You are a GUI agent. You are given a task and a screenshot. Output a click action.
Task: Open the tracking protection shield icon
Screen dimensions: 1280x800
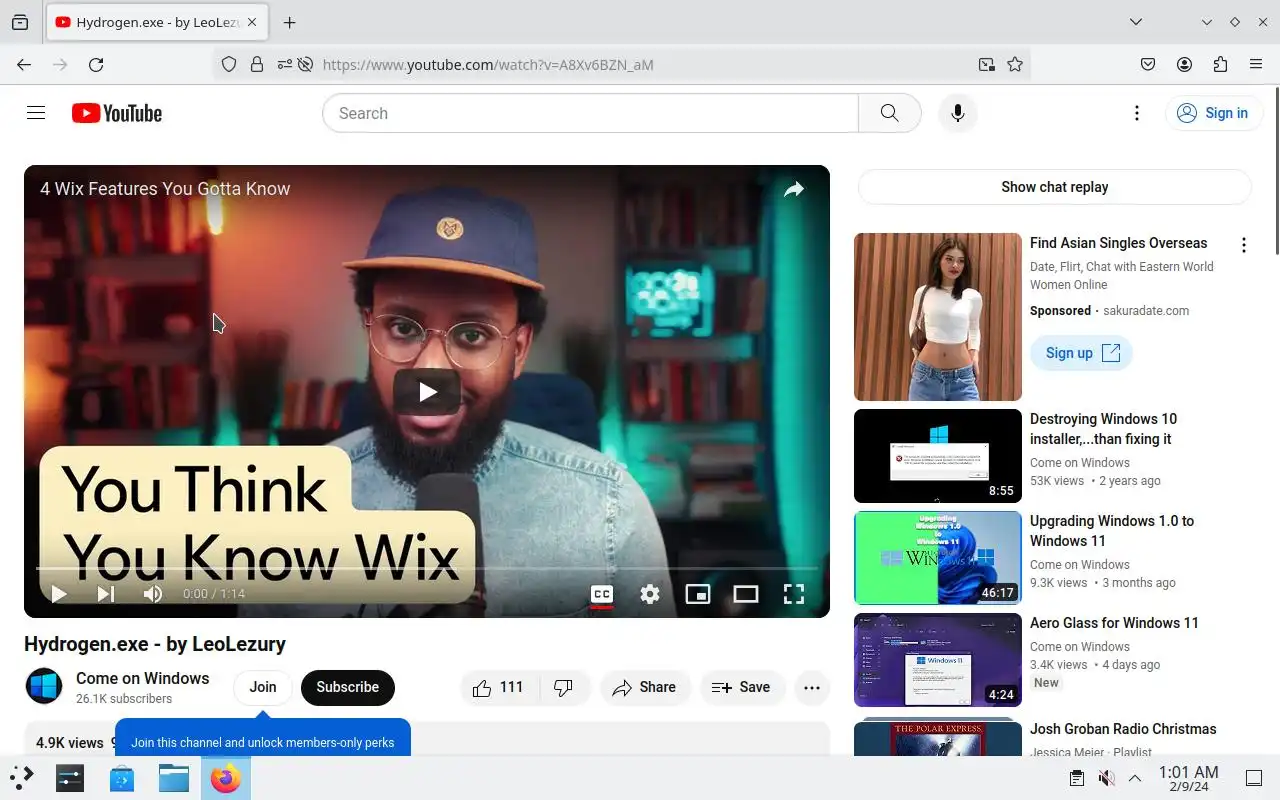229,64
